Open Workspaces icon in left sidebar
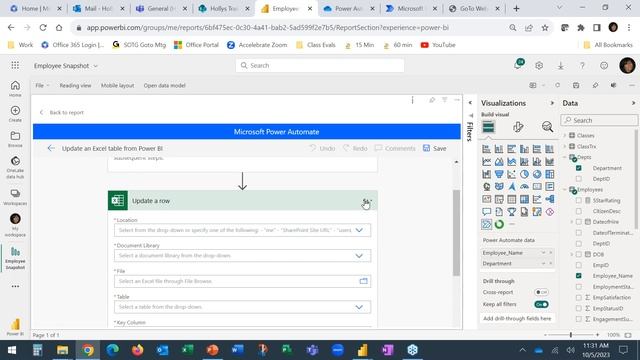 (x=15, y=196)
